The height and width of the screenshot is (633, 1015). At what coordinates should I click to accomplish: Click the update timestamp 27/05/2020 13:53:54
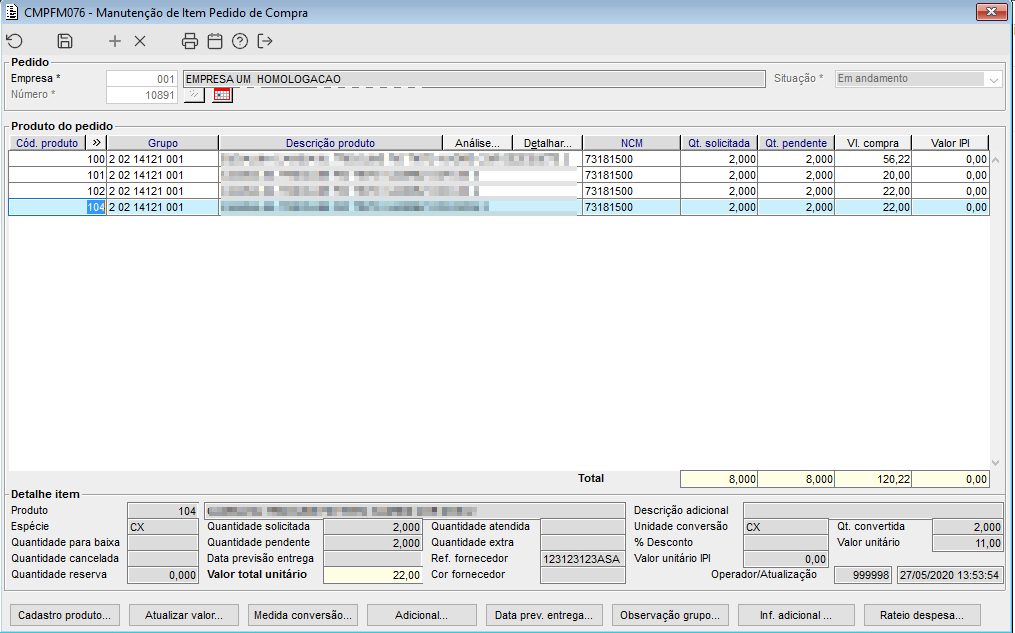pos(950,575)
